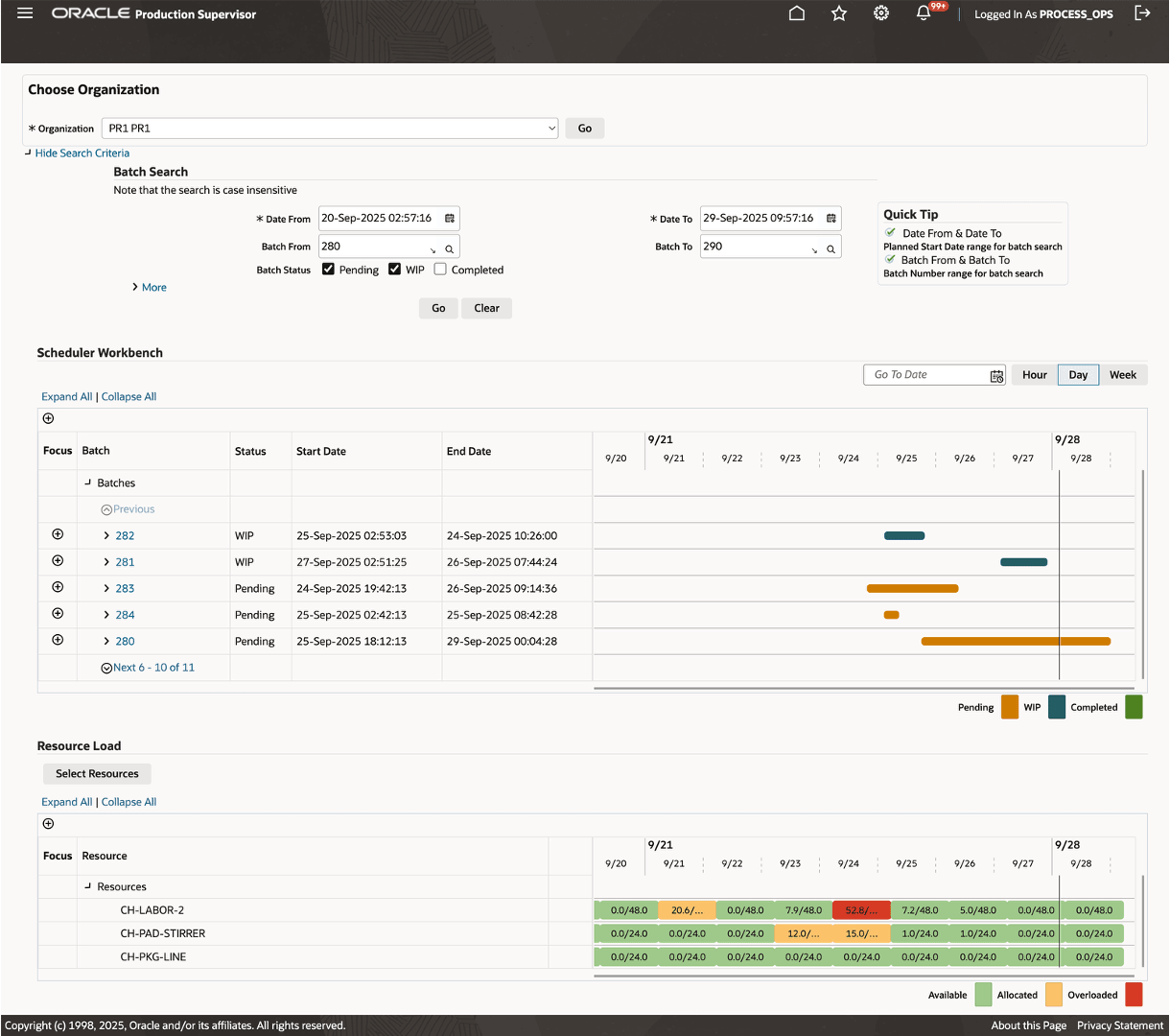Enable the Completed batch status checkbox
The image size is (1170, 1036).
439,270
